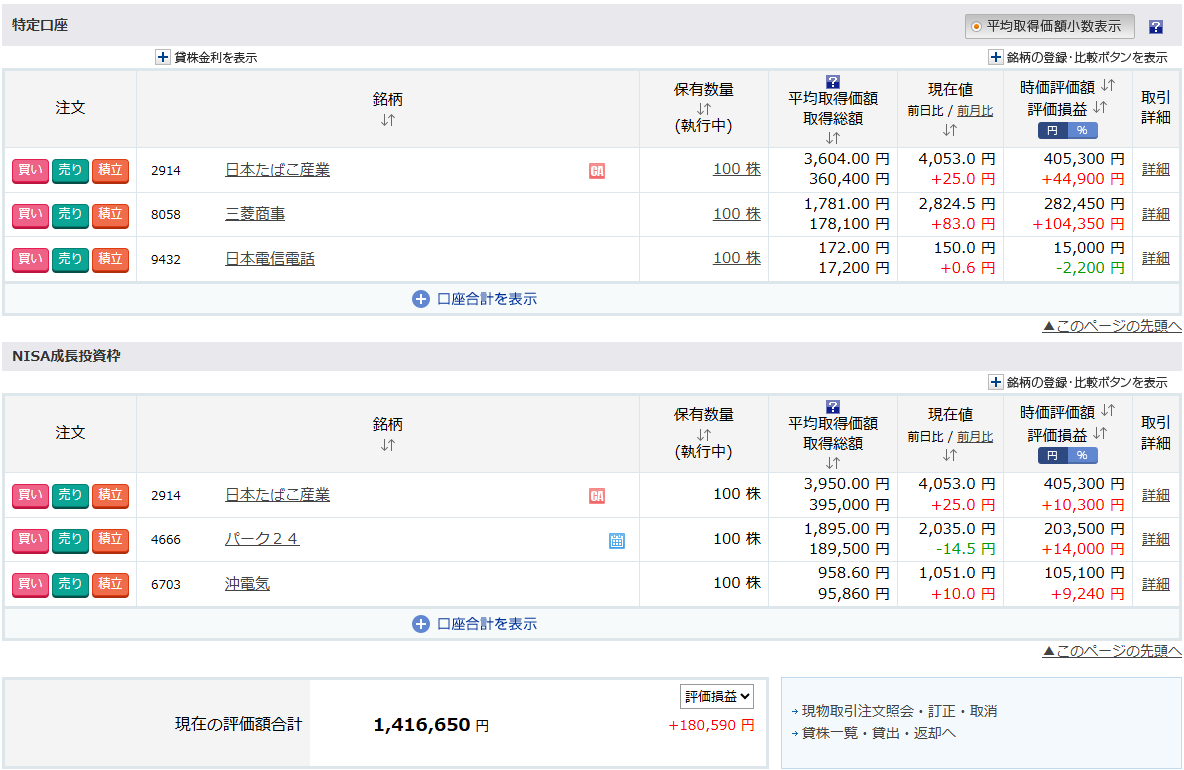Sort 特定口座 table by 取得総額 arrows
Image resolution: width=1184 pixels, height=770 pixels.
click(833, 138)
